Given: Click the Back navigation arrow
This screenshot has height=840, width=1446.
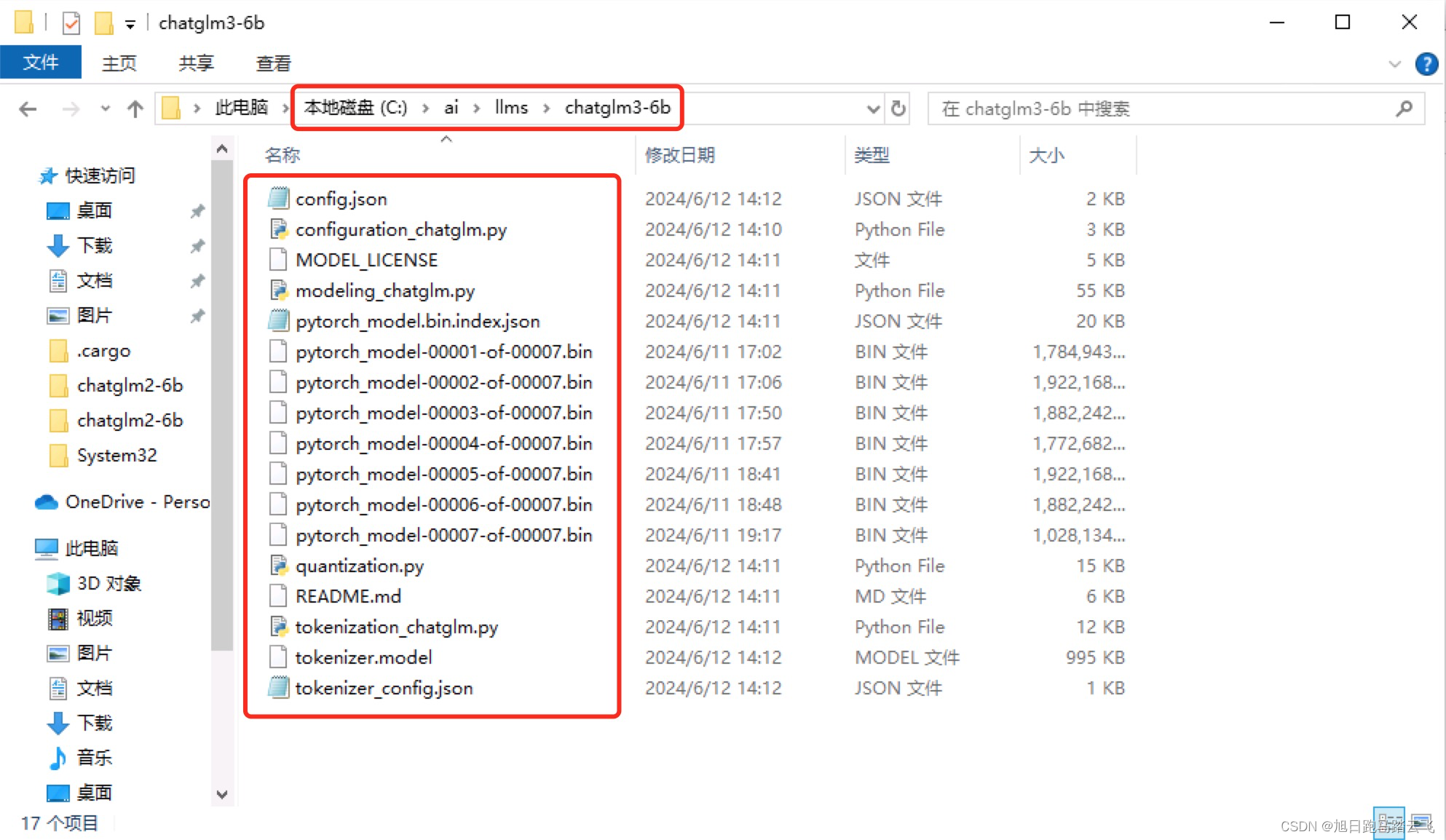Looking at the screenshot, I should coord(28,109).
